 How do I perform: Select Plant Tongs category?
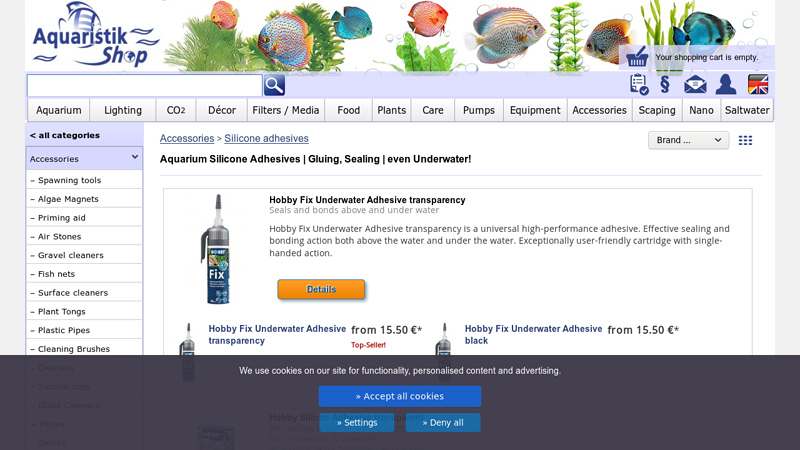tap(84, 312)
